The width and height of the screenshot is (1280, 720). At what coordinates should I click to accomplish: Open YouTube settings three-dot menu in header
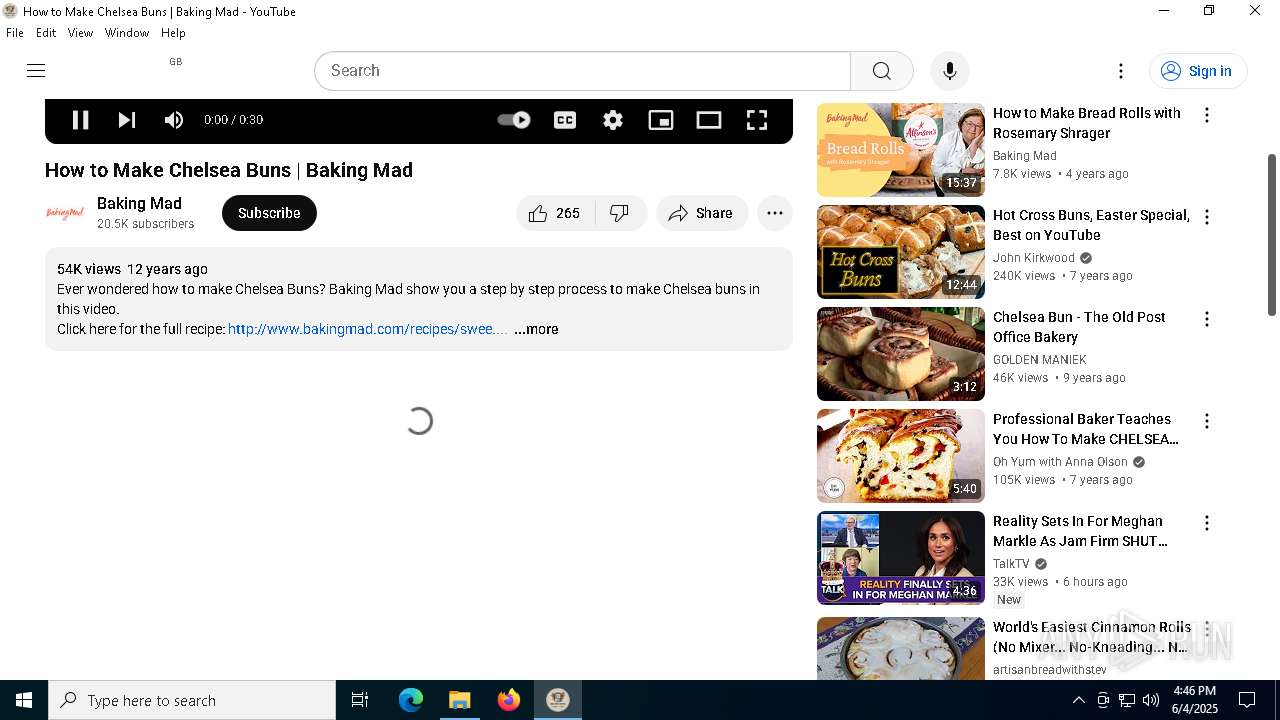point(1121,71)
